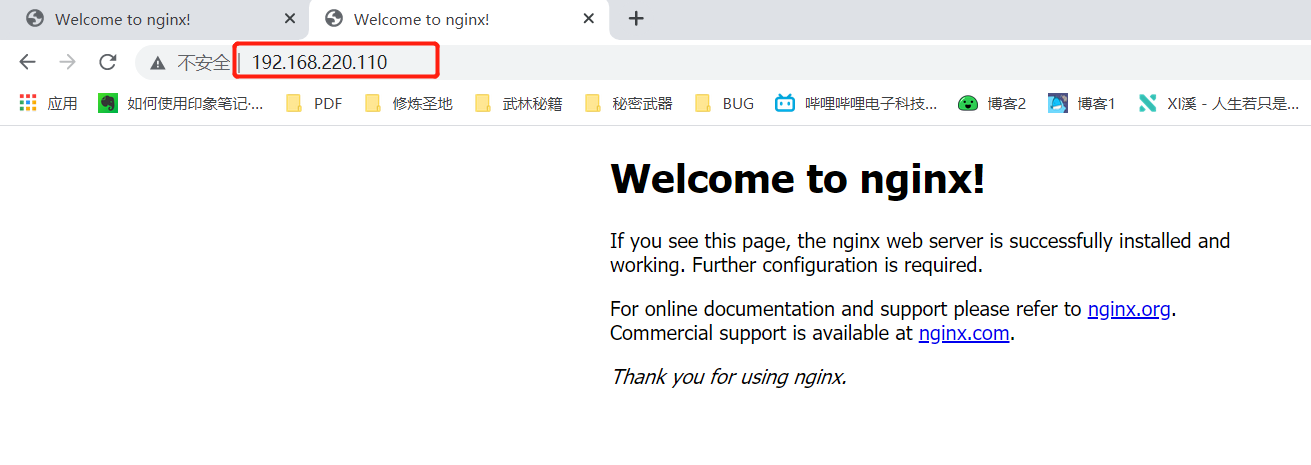Open the 哔哩哔哩电子科技 bookmark
Image resolution: width=1311 pixels, height=465 pixels.
(x=856, y=102)
